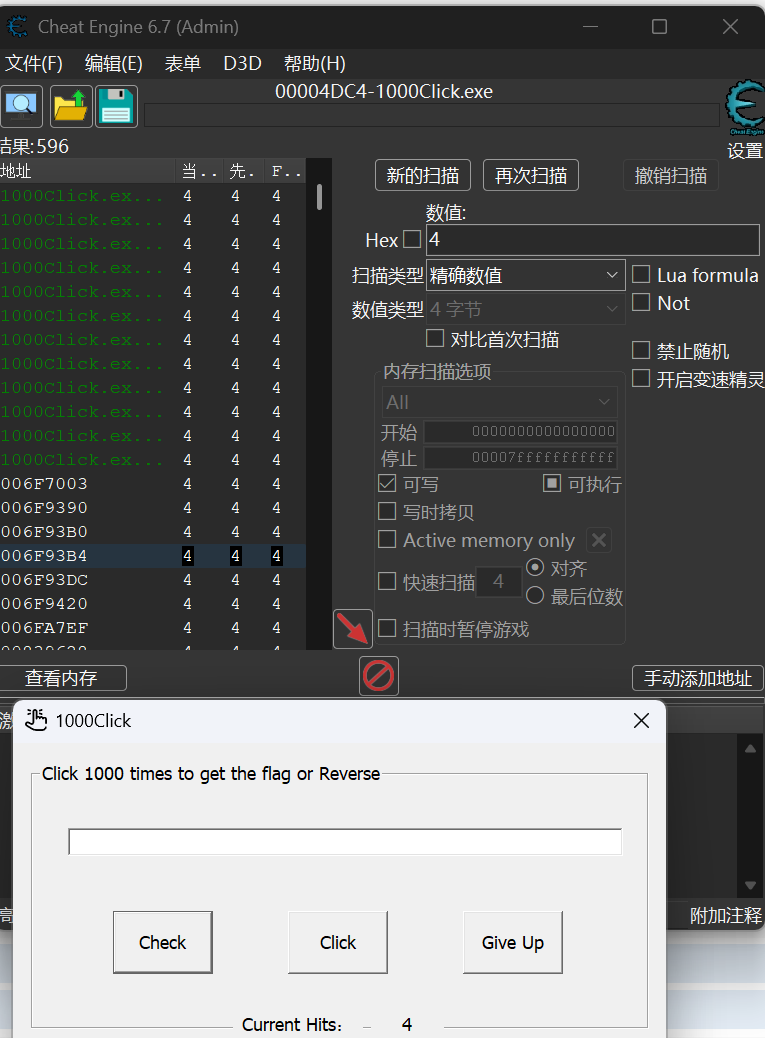Click the 停止 address field
This screenshot has height=1038, width=765.
(520, 457)
